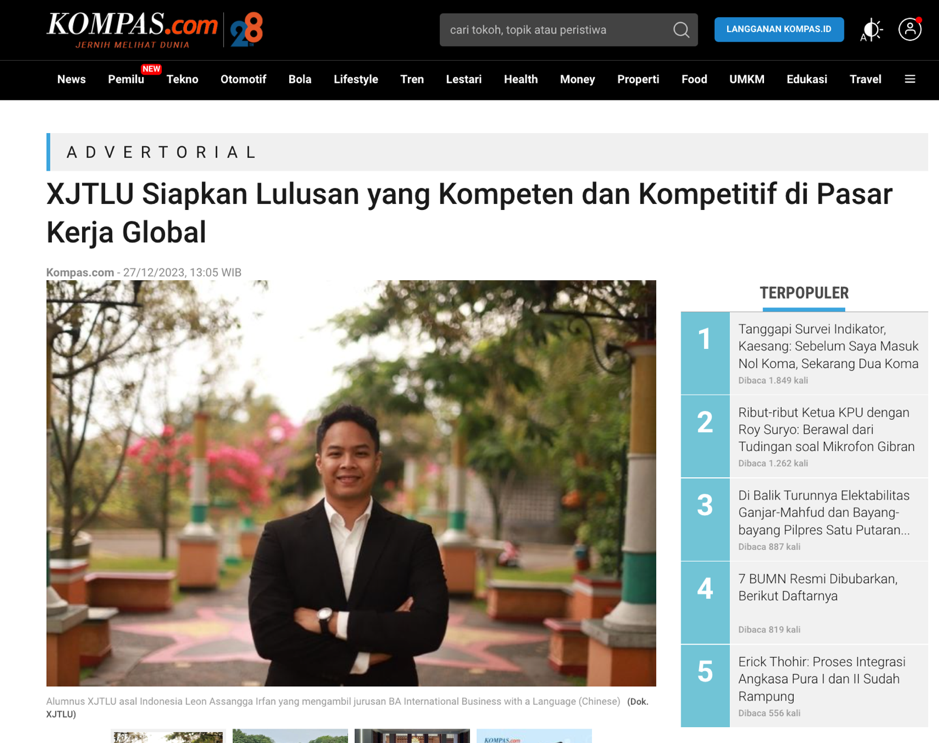Viewport: 939px width, 743px height.
Task: Click "Dibaca 1.262 kali" read count
Action: coord(773,463)
